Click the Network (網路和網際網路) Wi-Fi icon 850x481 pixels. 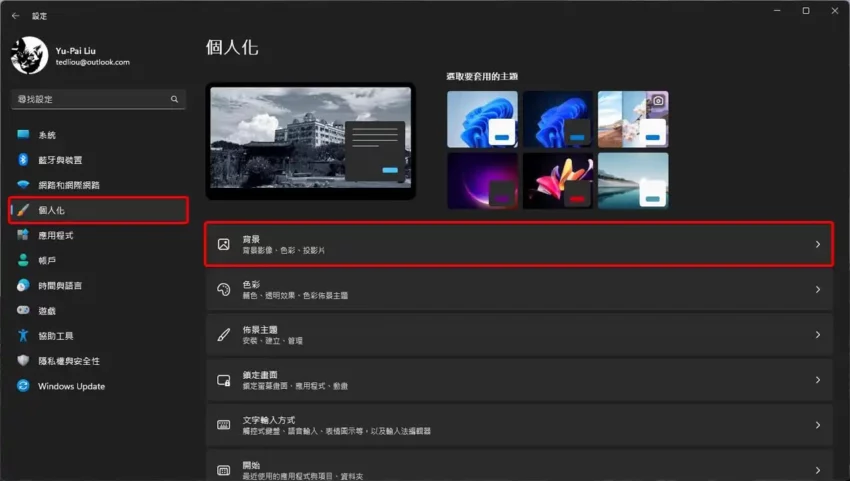point(23,185)
